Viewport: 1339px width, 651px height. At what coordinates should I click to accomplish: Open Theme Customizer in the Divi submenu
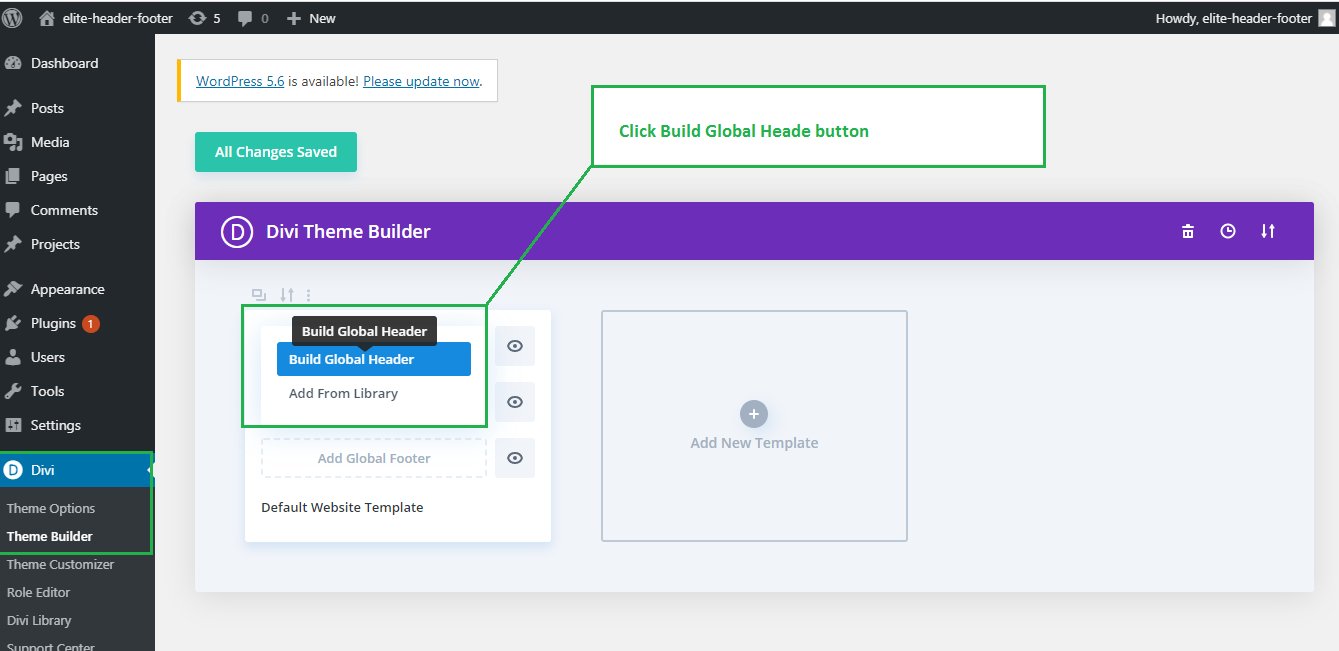point(61,564)
